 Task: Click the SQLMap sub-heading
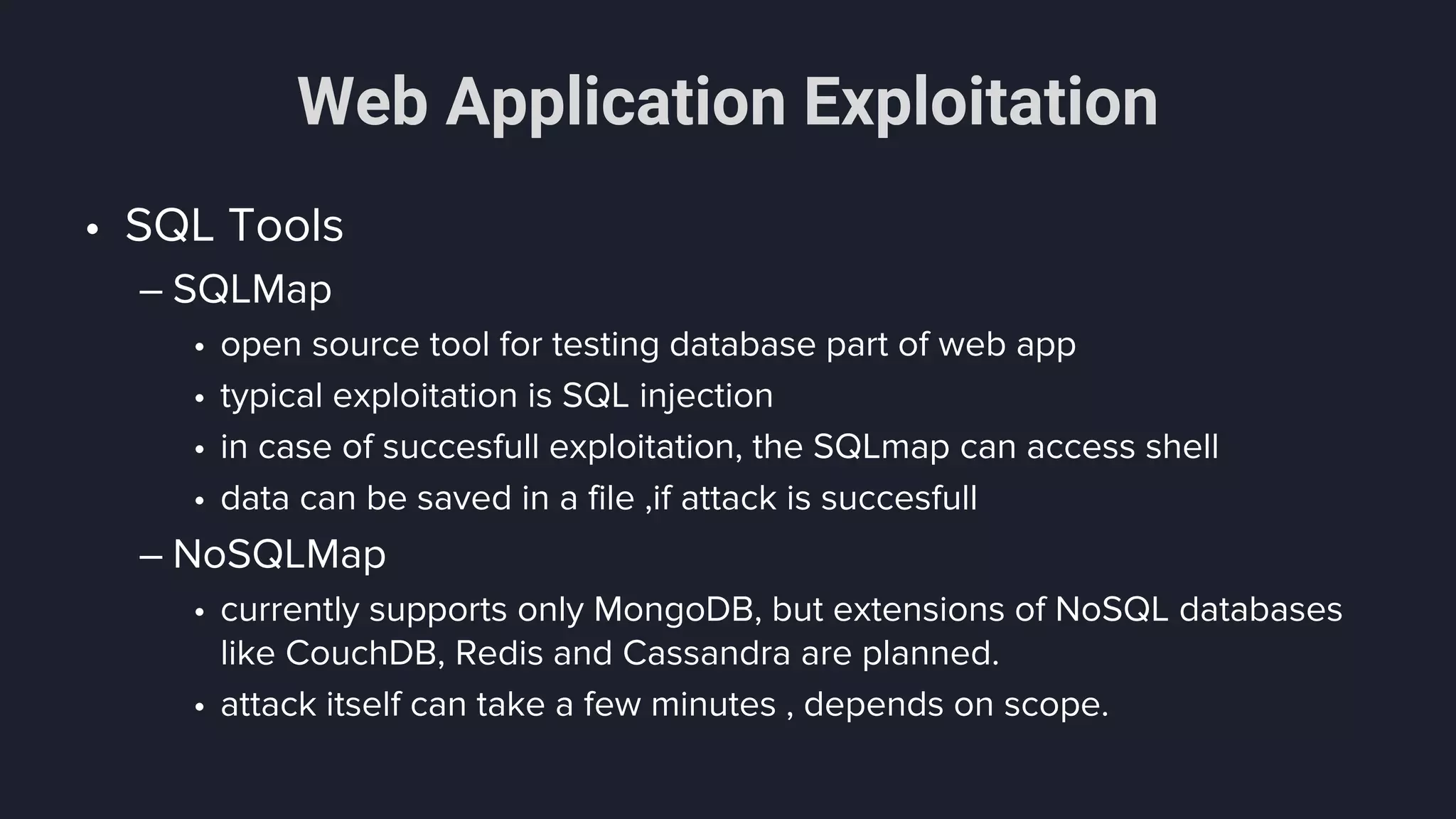[252, 289]
